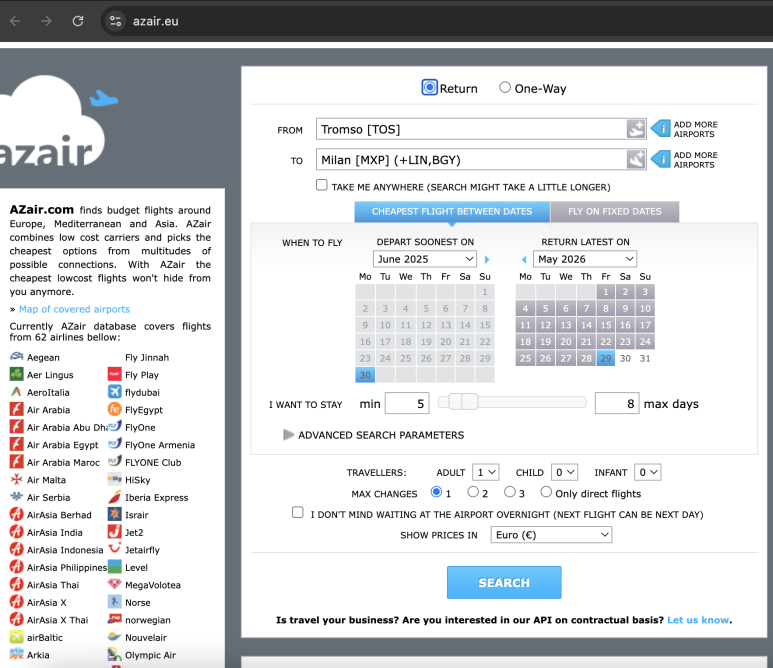Screen dimensions: 773x668
Task: Select max changes 2 radio button
Action: 473,492
